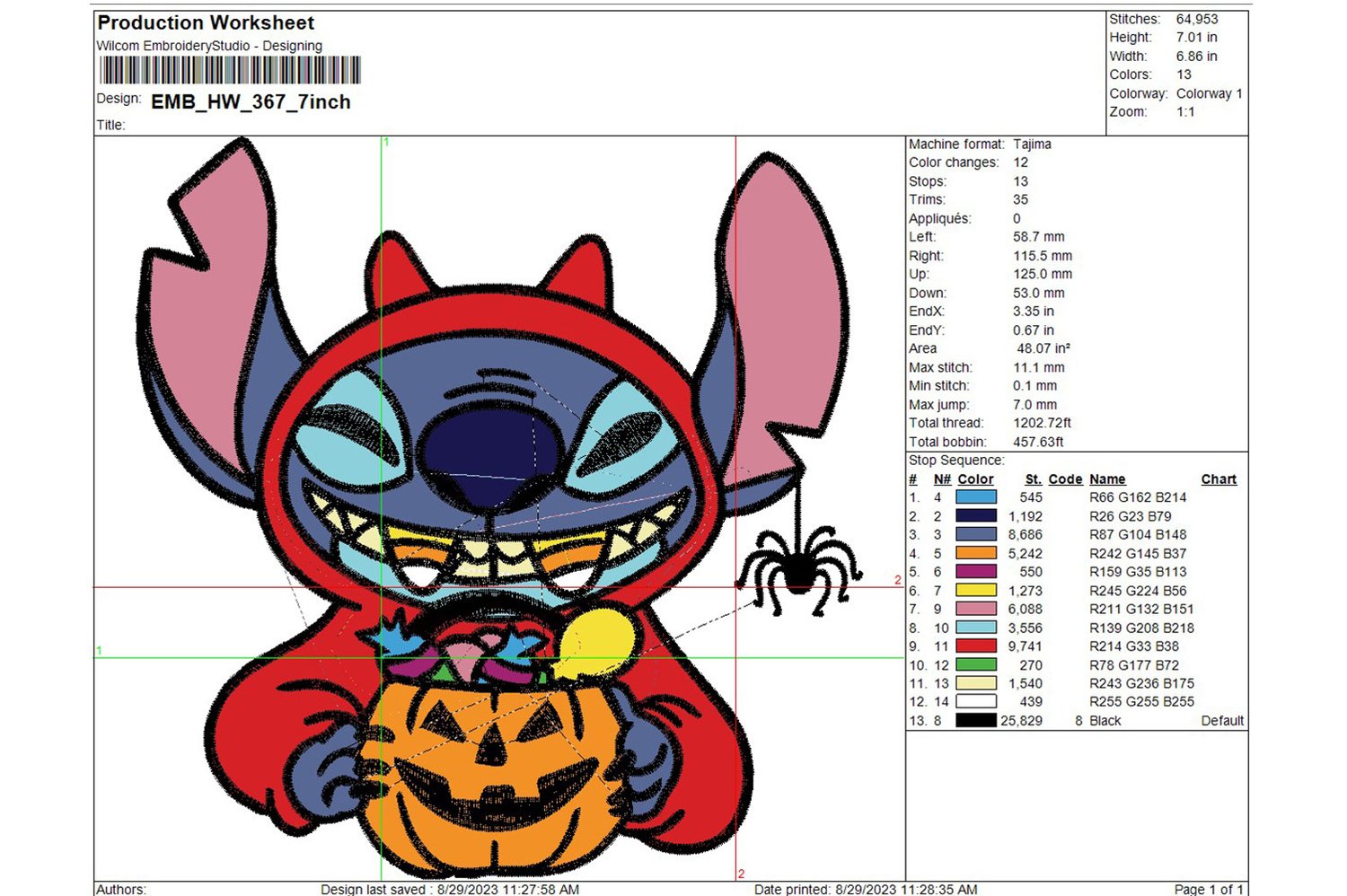Click the Up value "125.0 mm"
The width and height of the screenshot is (1347, 896).
point(1043,274)
